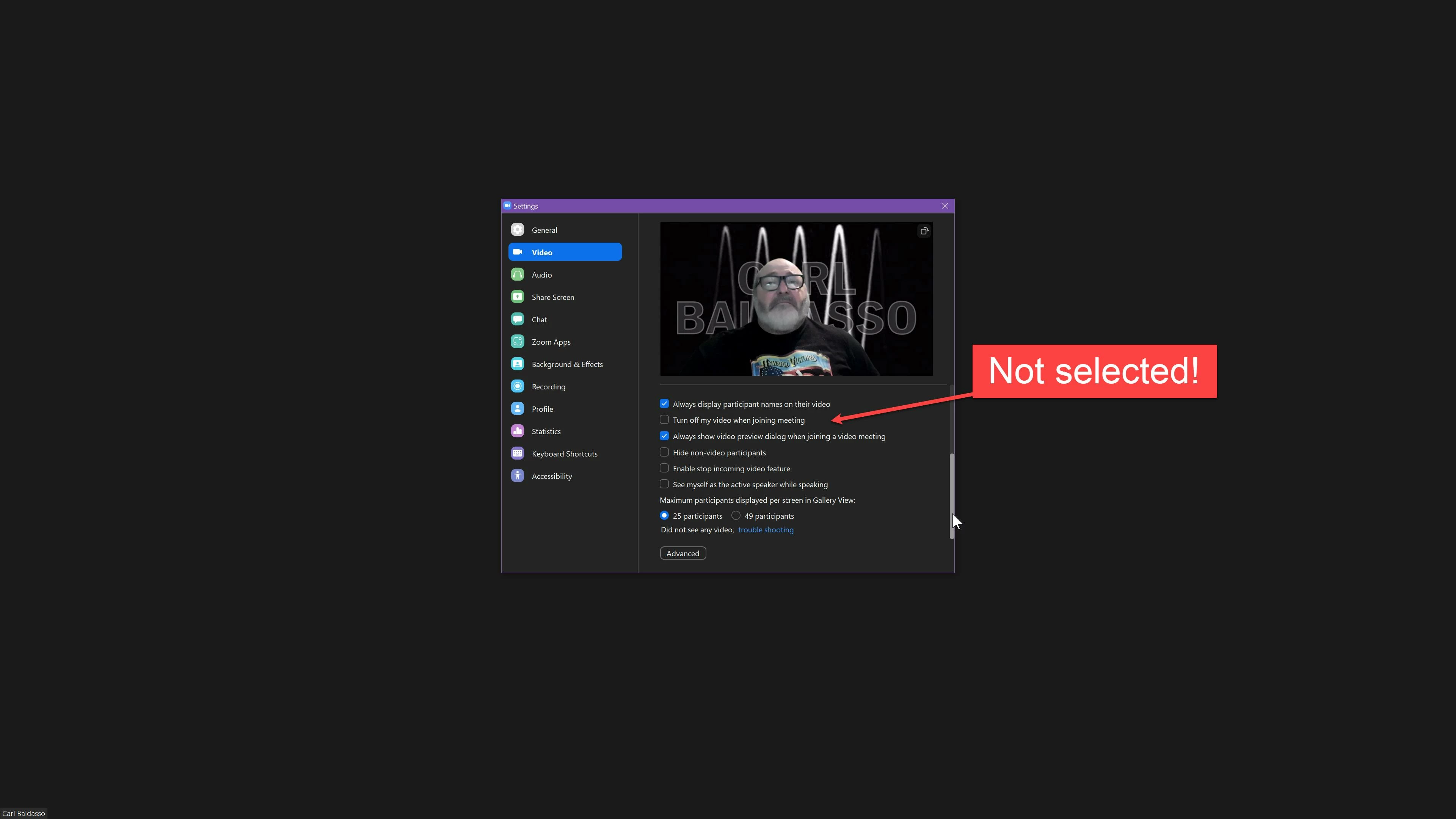Click the Share Screen sidebar icon

coord(517,297)
